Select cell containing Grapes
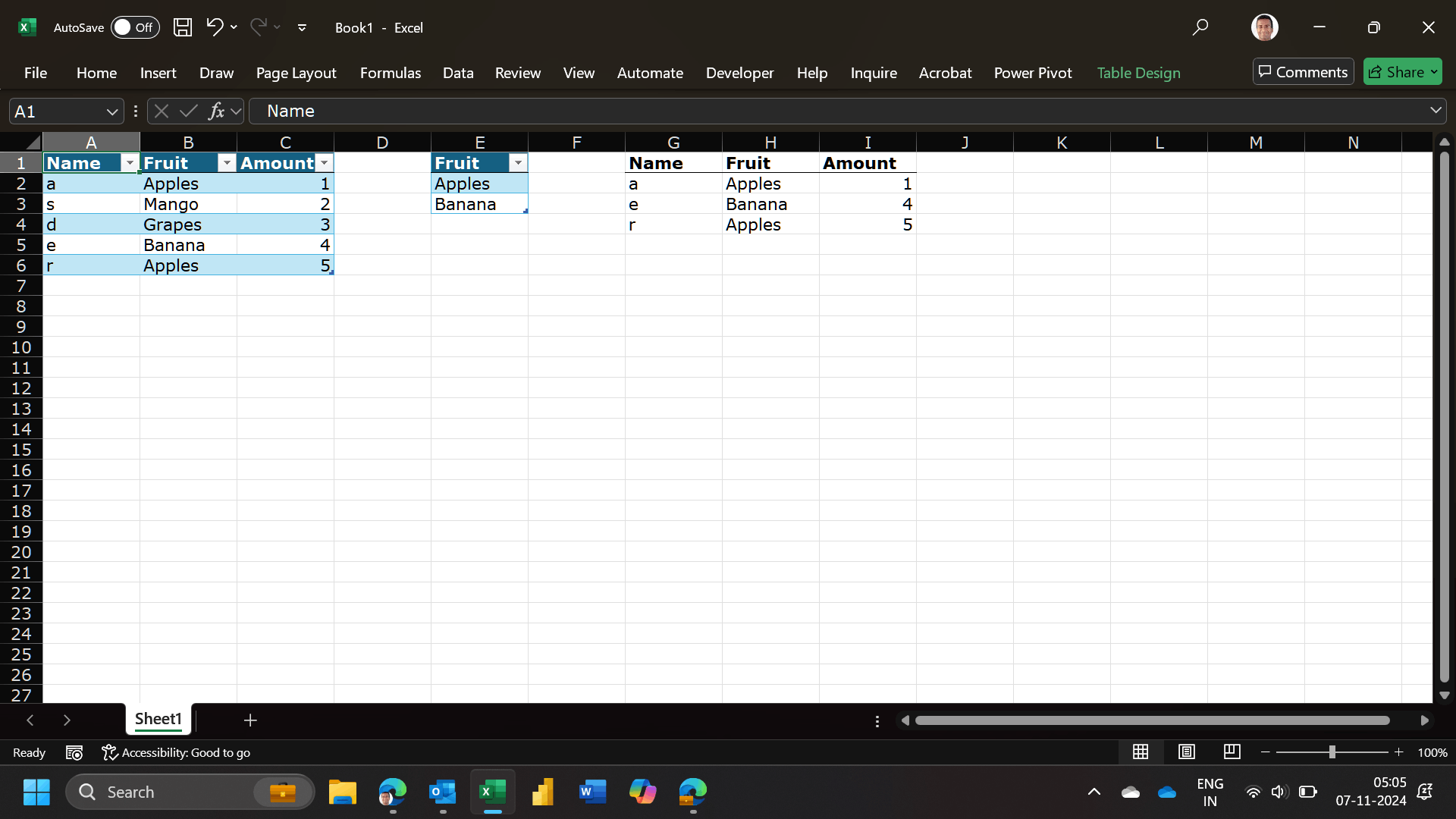 pos(188,224)
